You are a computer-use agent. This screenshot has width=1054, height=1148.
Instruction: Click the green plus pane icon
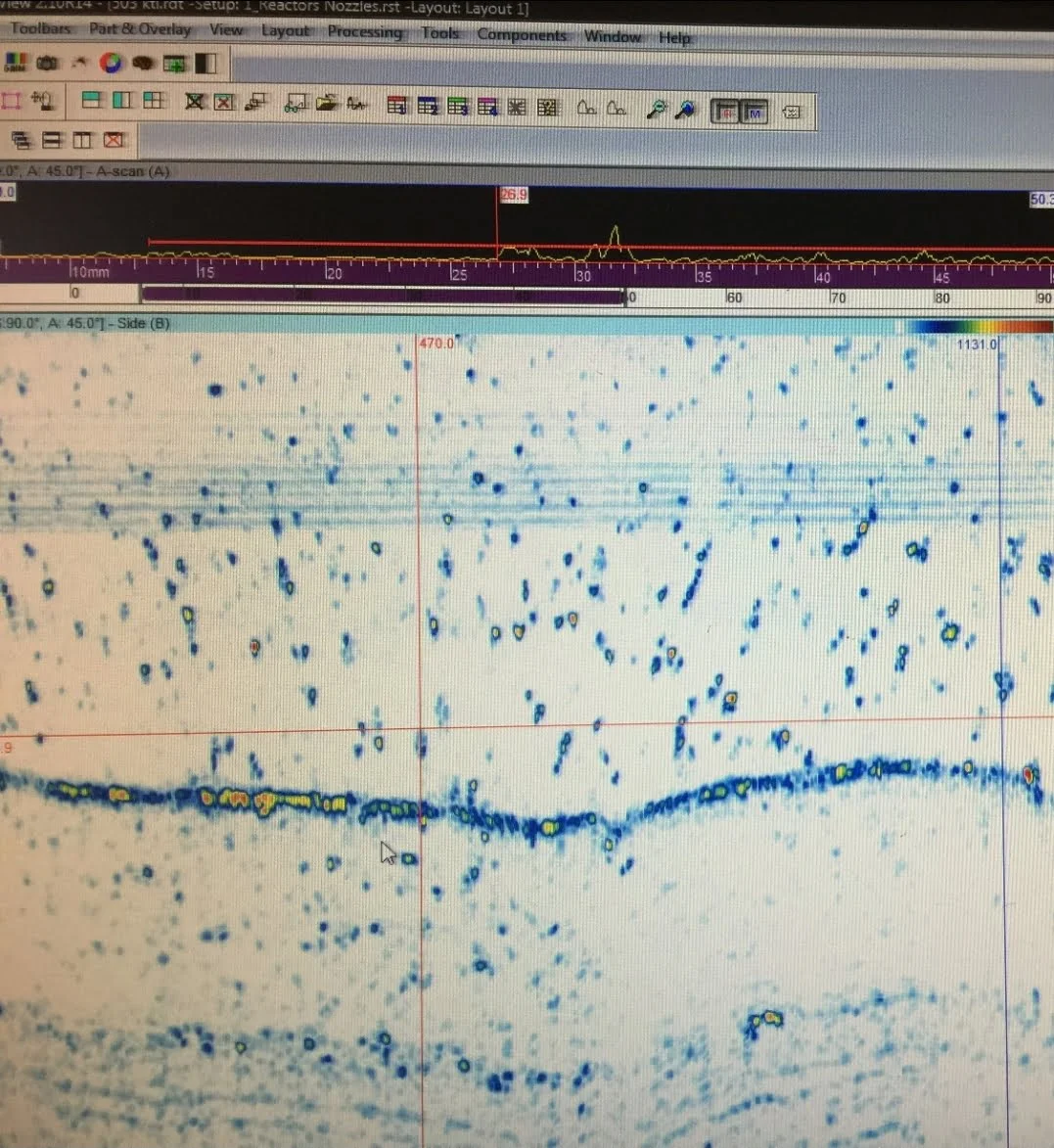pyautogui.click(x=174, y=65)
